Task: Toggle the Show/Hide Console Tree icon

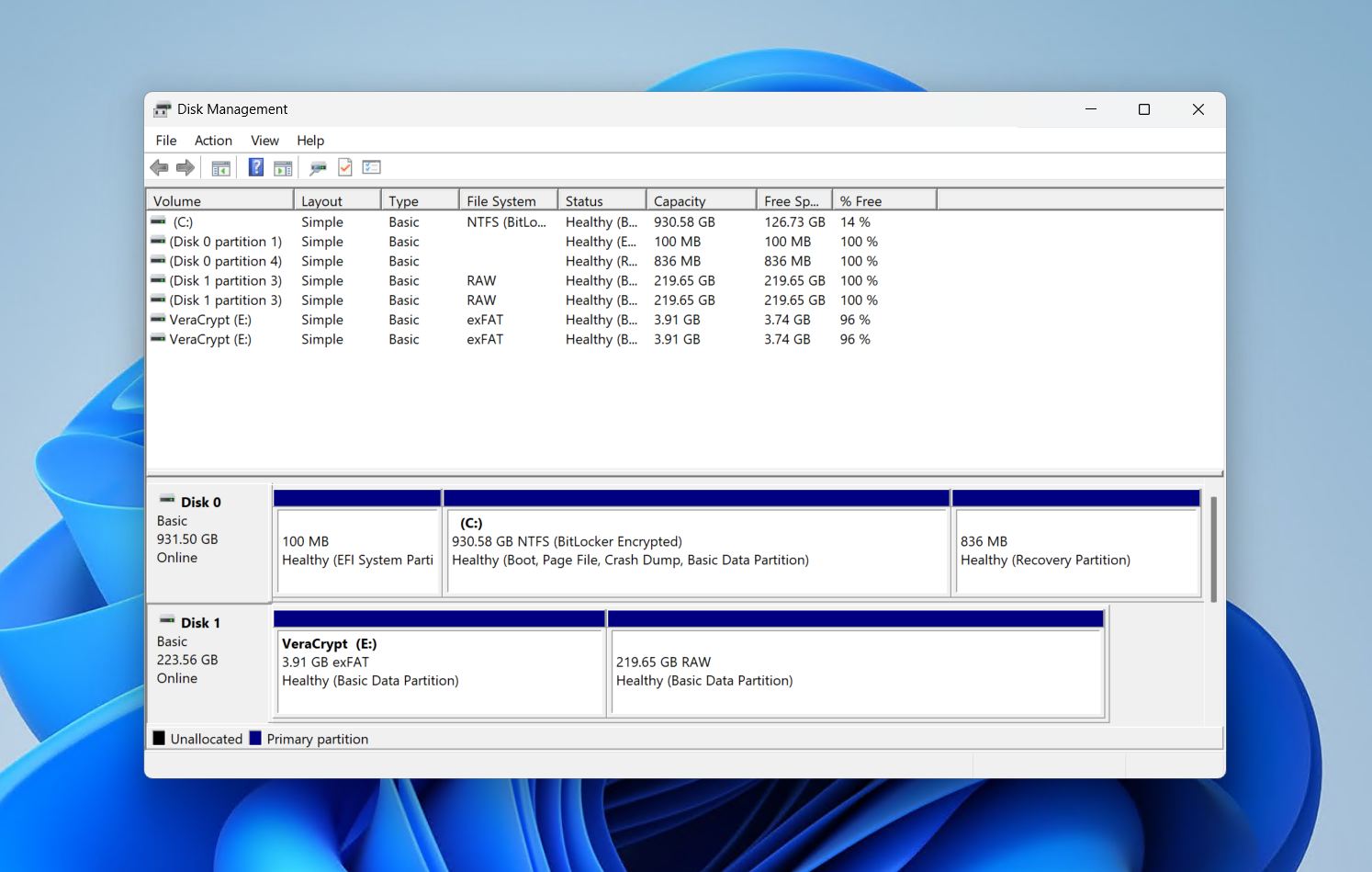Action: 220,168
